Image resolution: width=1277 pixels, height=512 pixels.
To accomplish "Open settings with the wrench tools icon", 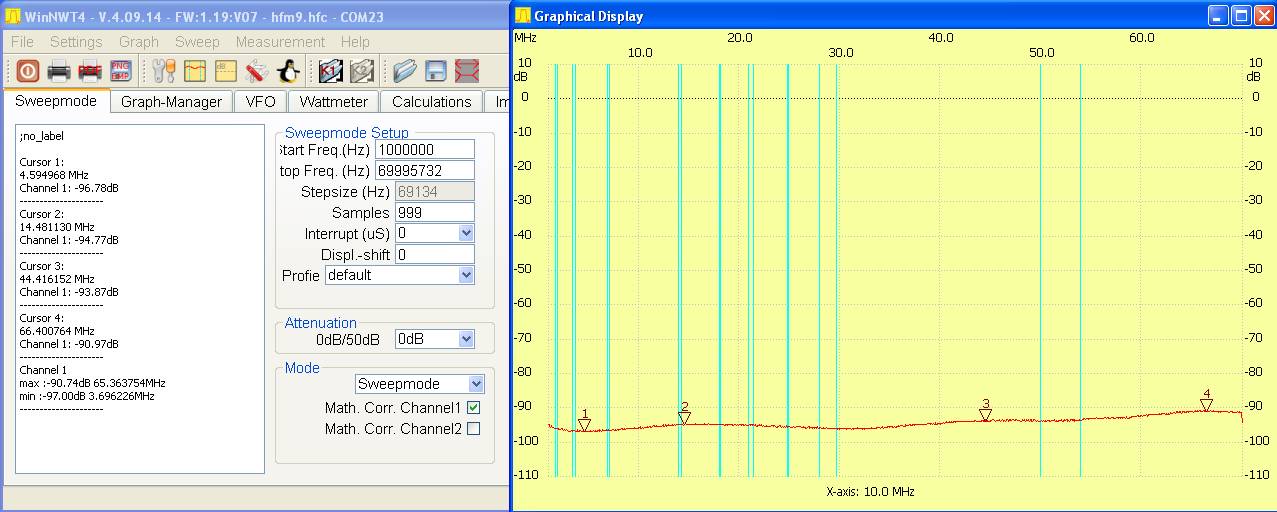I will click(163, 71).
